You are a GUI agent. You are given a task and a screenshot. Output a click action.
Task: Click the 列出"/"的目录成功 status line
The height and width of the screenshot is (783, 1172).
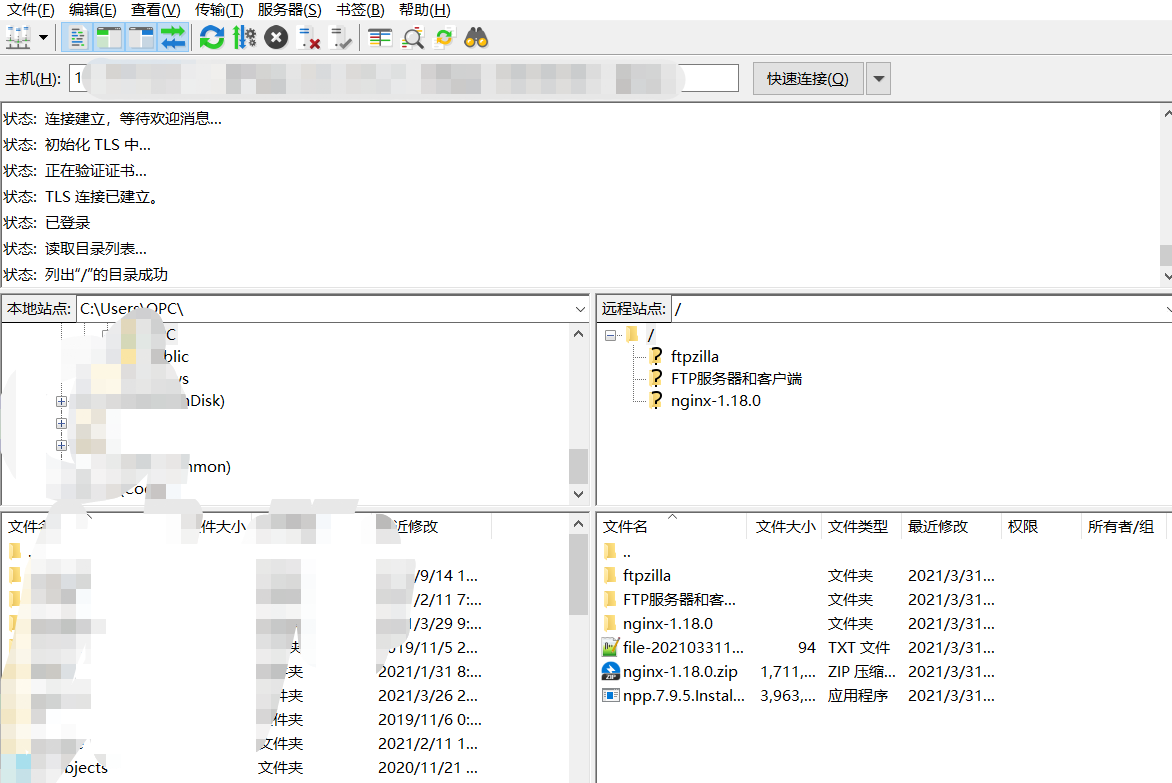pos(106,274)
